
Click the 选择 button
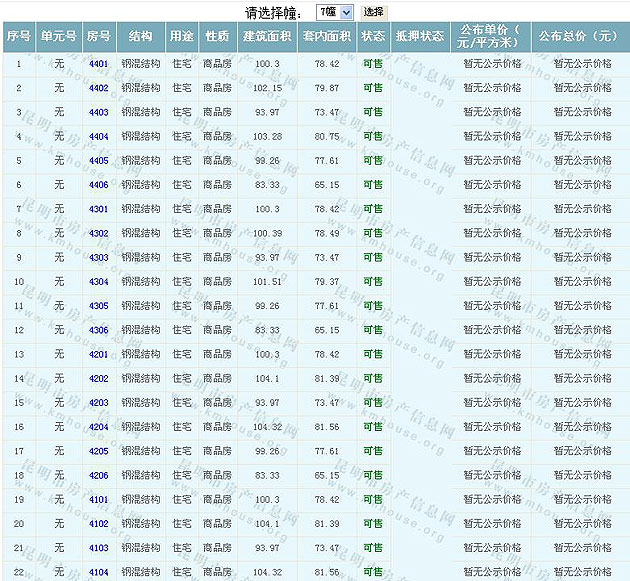tap(373, 12)
